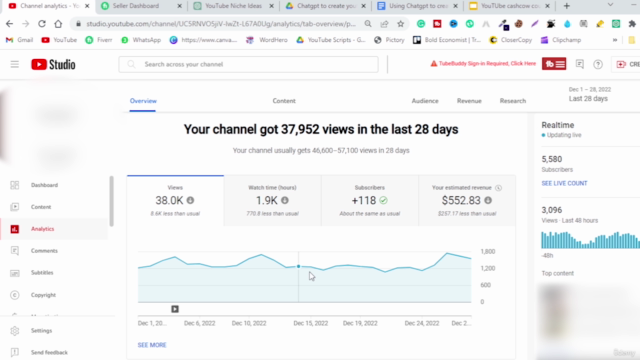Open the Studio help question icon
Viewport: 640px width, 360px height.
click(598, 64)
